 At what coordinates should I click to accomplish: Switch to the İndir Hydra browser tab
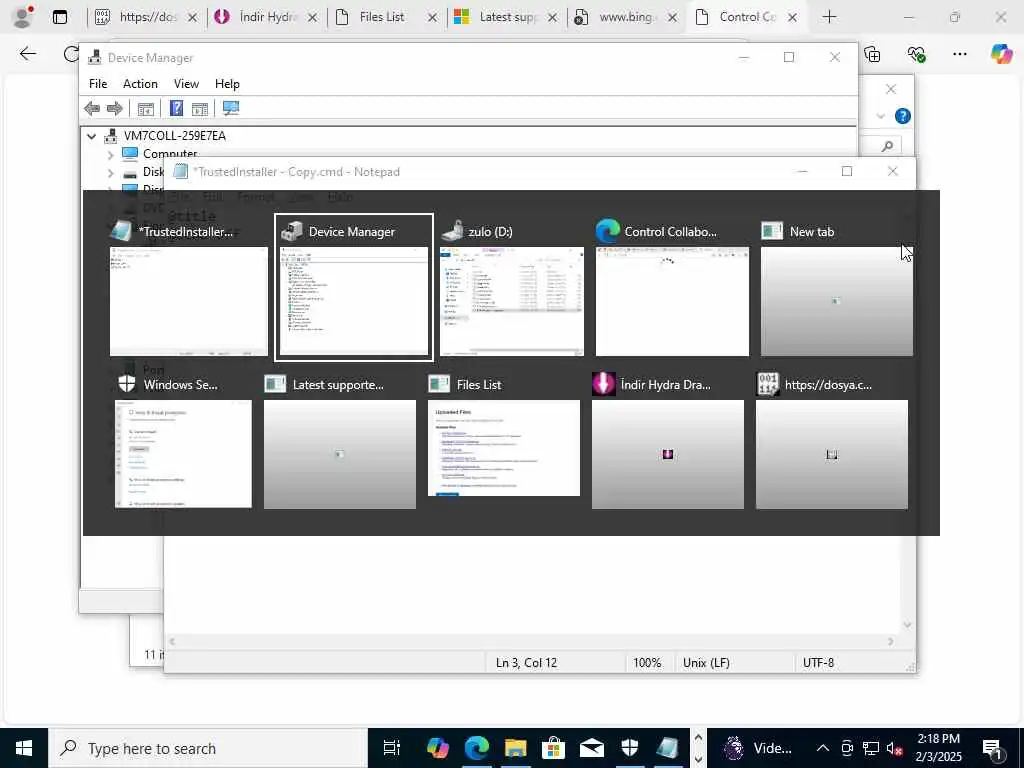[267, 17]
